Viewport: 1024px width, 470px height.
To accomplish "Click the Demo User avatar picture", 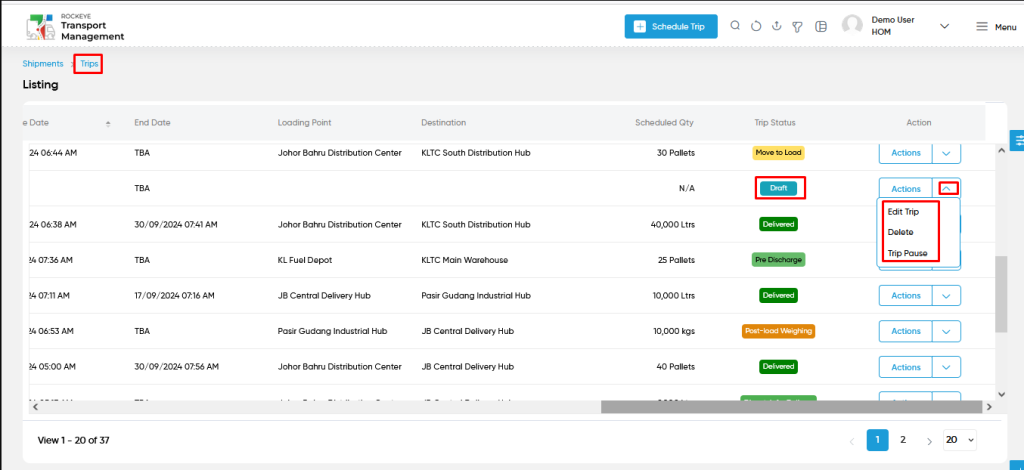I will (x=852, y=25).
